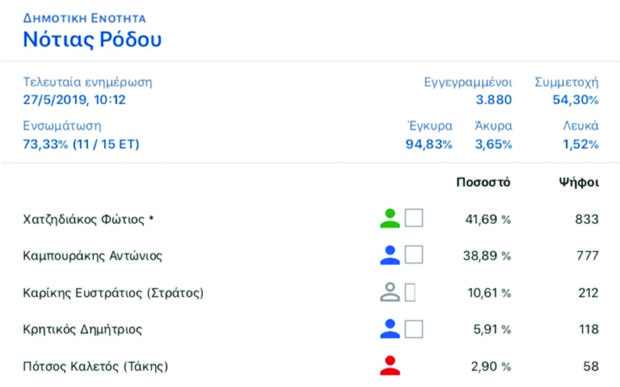Open the Νότιας Ρόδου heading

coord(92,39)
